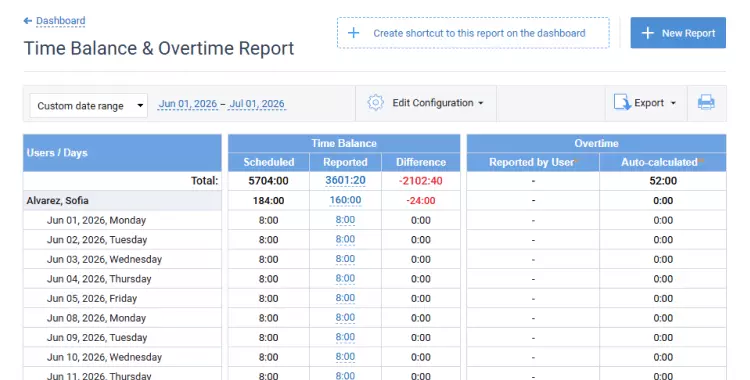
Task: Open the Dashboard link
Action: tap(61, 21)
